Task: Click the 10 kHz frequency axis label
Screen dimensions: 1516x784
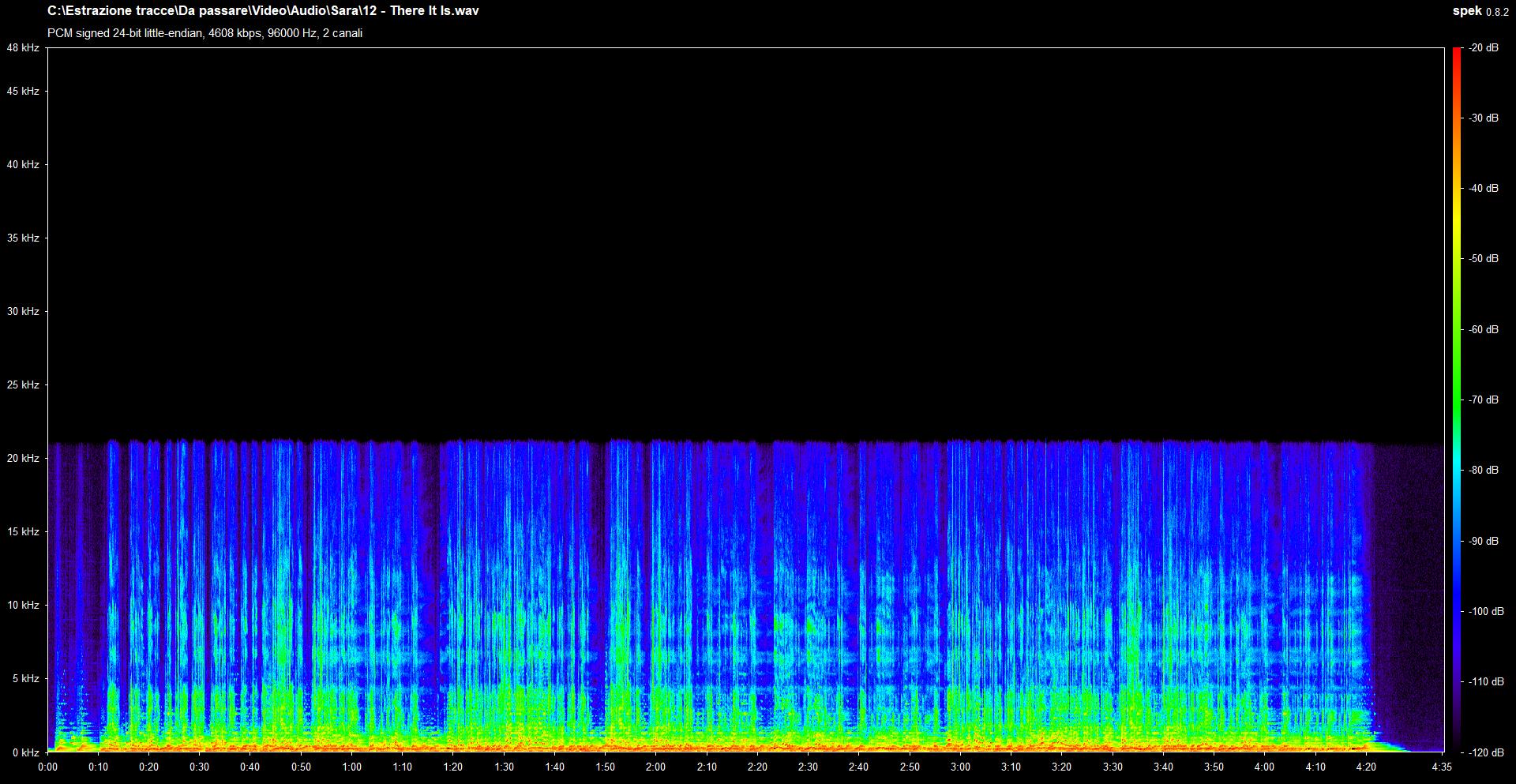Action: (x=23, y=606)
